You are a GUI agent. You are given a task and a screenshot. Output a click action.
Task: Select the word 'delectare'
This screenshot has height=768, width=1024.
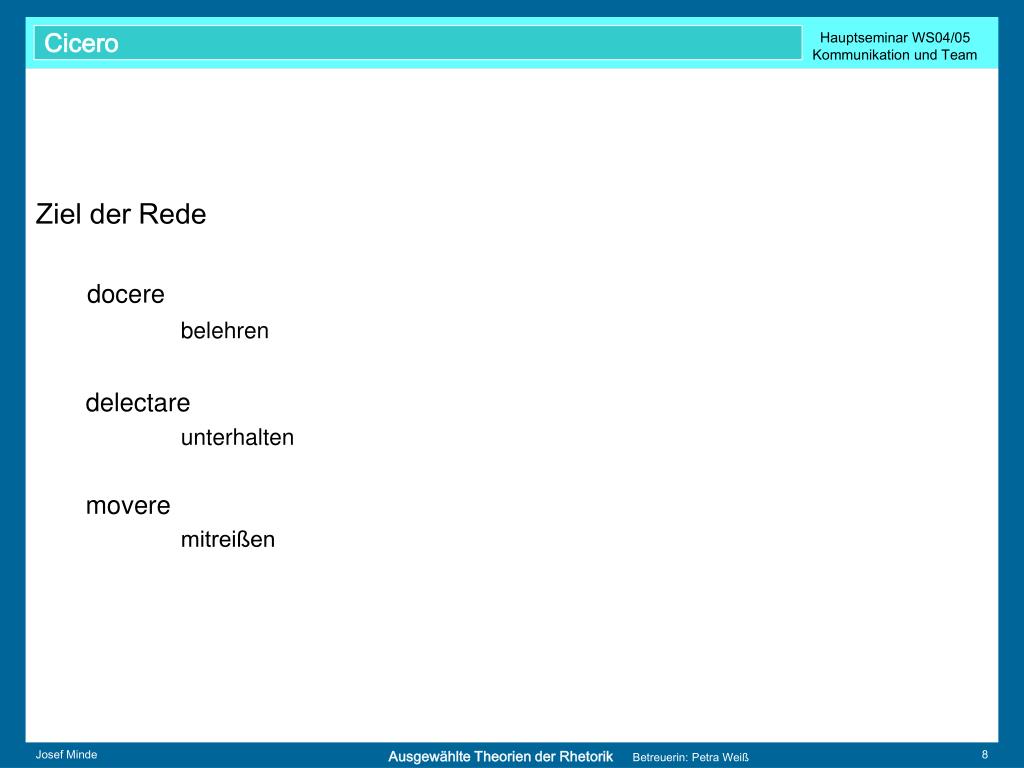pyautogui.click(x=138, y=403)
